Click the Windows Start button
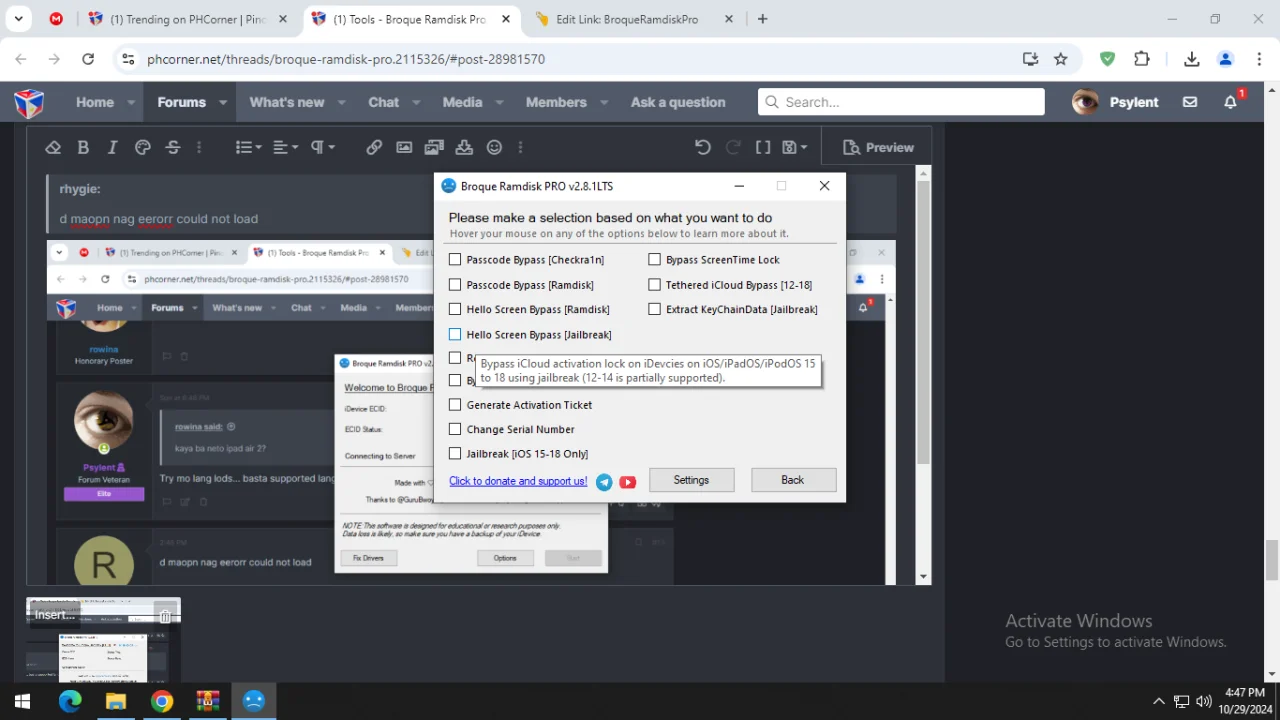The image size is (1280, 720). click(22, 701)
